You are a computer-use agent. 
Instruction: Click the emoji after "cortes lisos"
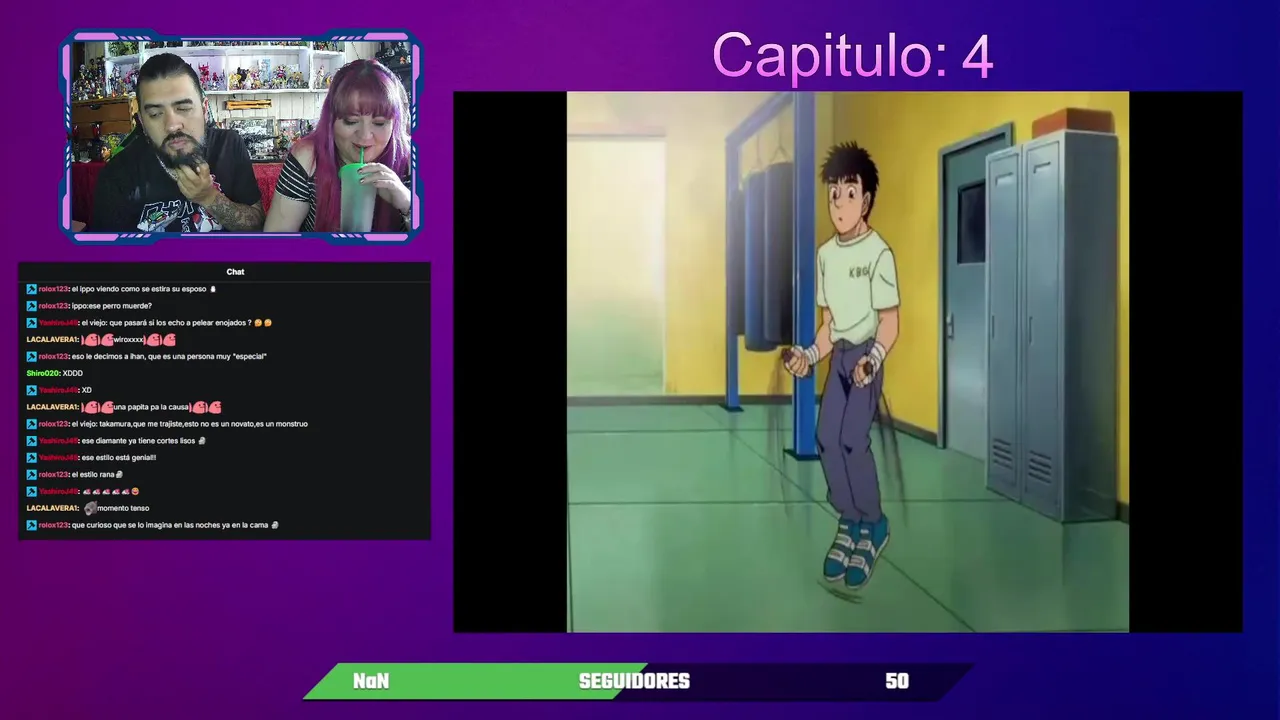click(202, 441)
